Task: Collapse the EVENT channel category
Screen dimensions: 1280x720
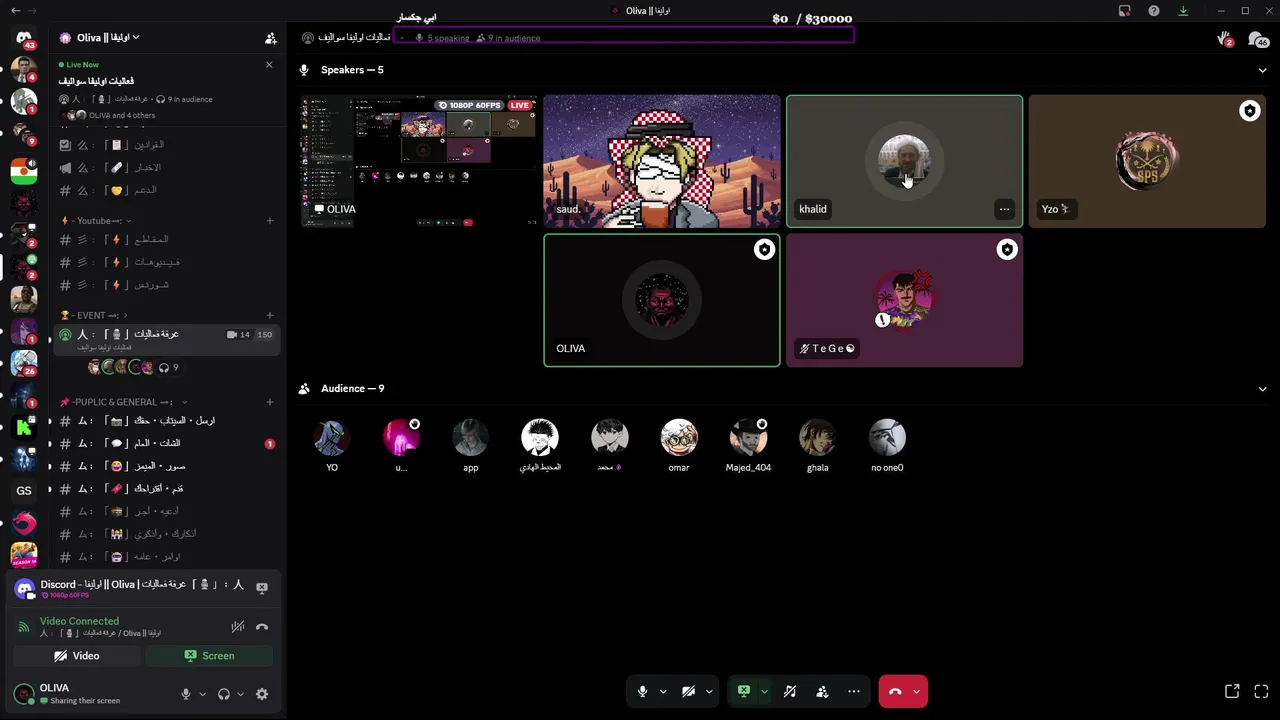Action: [x=93, y=315]
